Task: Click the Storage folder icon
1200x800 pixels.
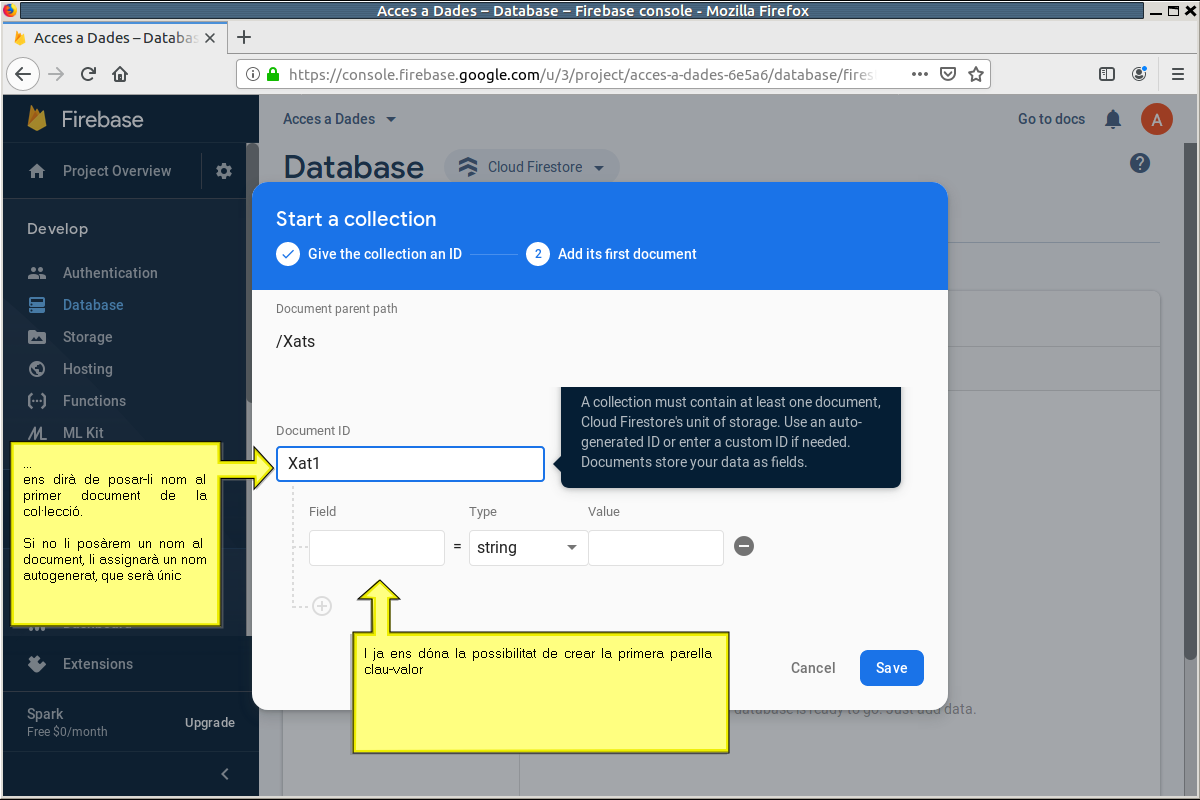Action: tap(37, 337)
